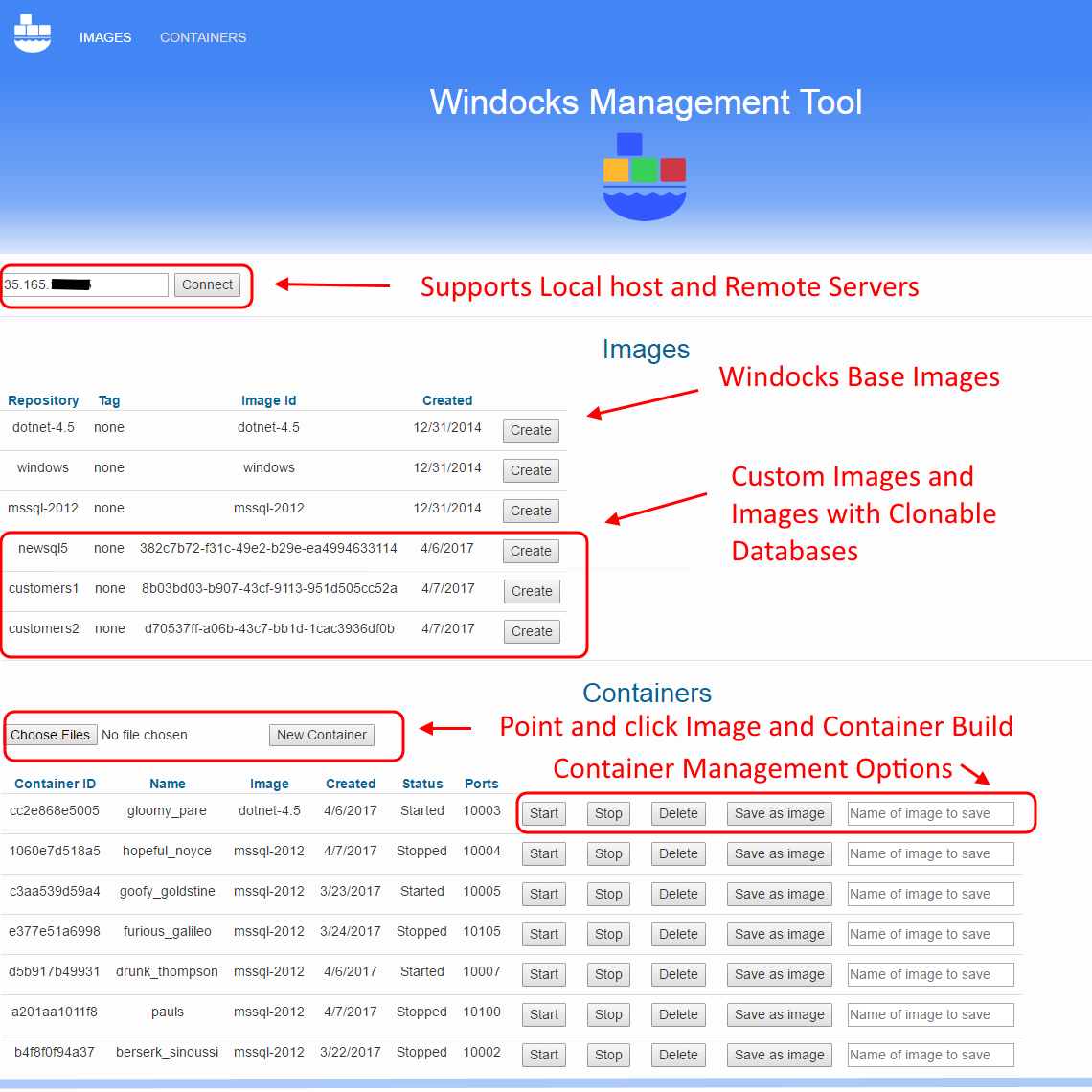
Task: Delete the berserk_sinoussi container
Action: point(678,1055)
